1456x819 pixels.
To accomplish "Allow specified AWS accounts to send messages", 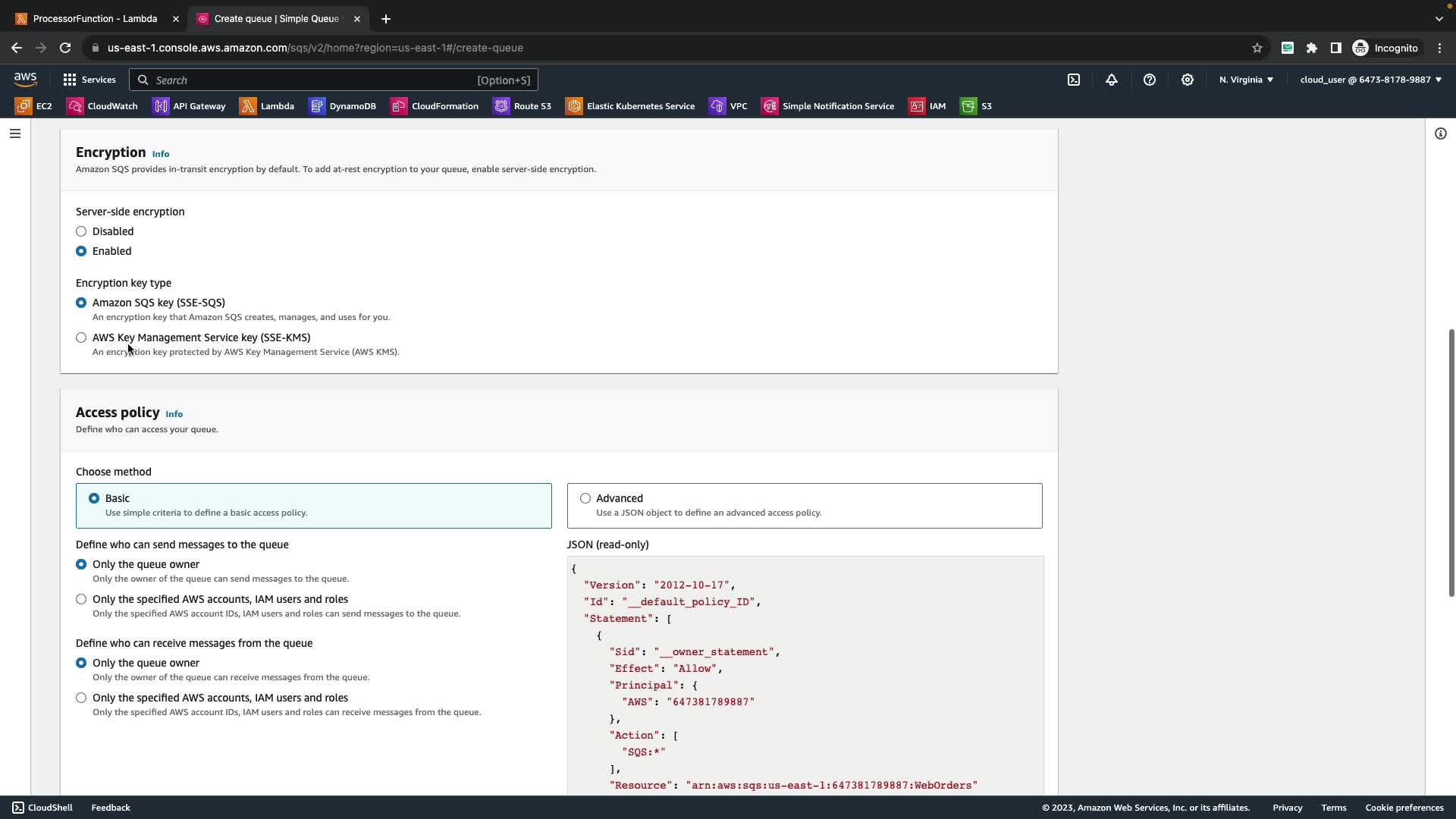I will [x=81, y=599].
